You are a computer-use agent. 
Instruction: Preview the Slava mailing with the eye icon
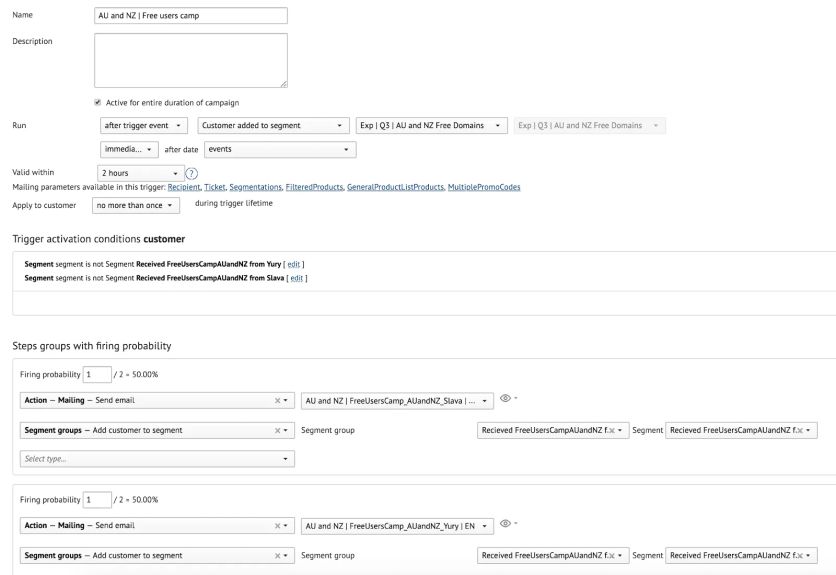click(505, 398)
